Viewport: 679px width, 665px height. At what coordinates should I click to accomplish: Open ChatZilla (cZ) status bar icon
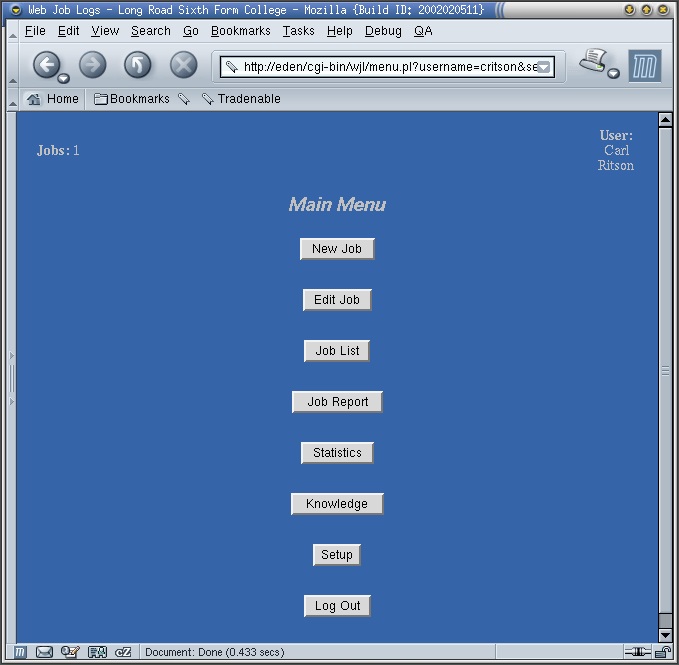pyautogui.click(x=123, y=652)
